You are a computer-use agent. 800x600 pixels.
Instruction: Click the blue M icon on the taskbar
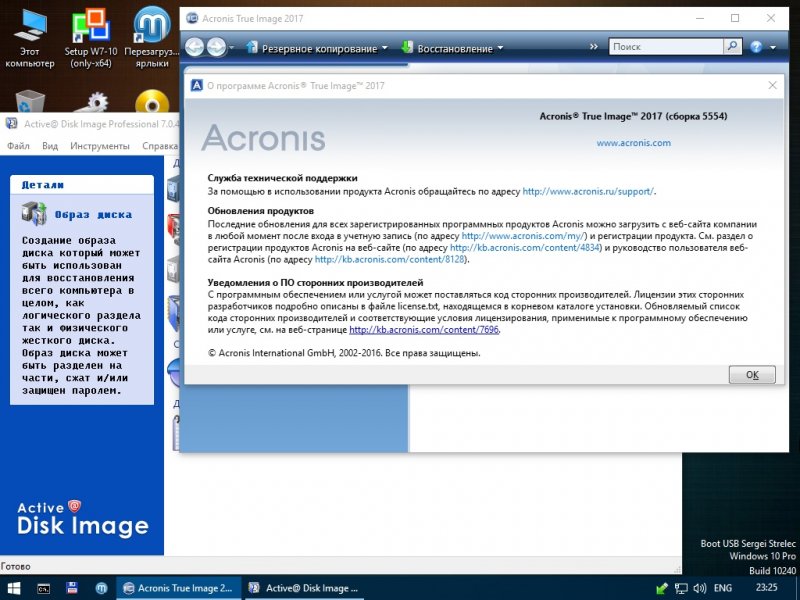tap(101, 588)
